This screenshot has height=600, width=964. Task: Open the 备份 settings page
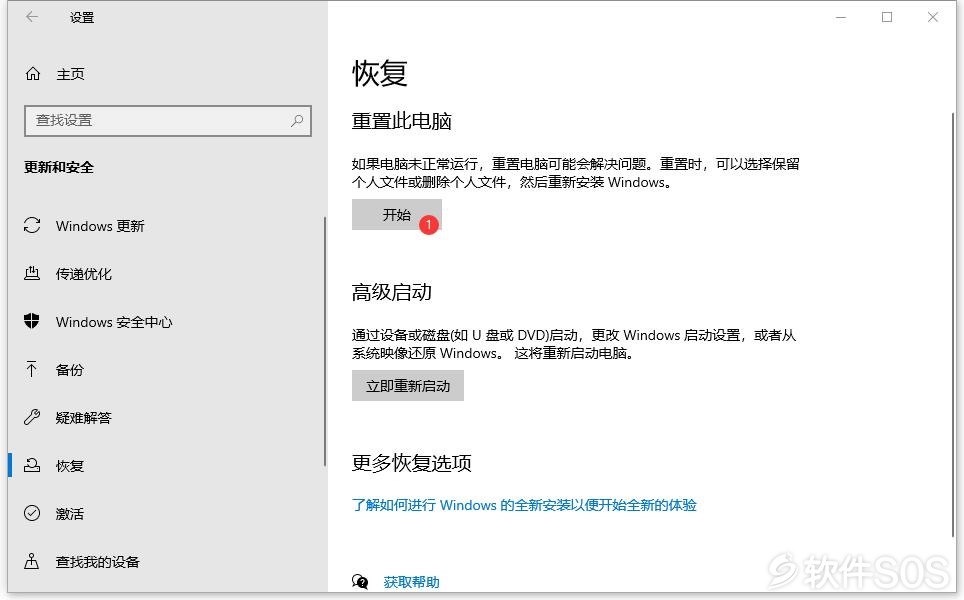[x=69, y=369]
